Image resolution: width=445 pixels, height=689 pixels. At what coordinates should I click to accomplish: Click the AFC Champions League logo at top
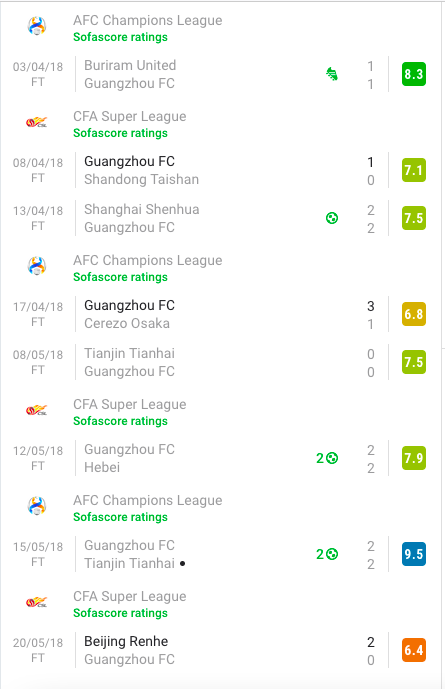point(37,26)
